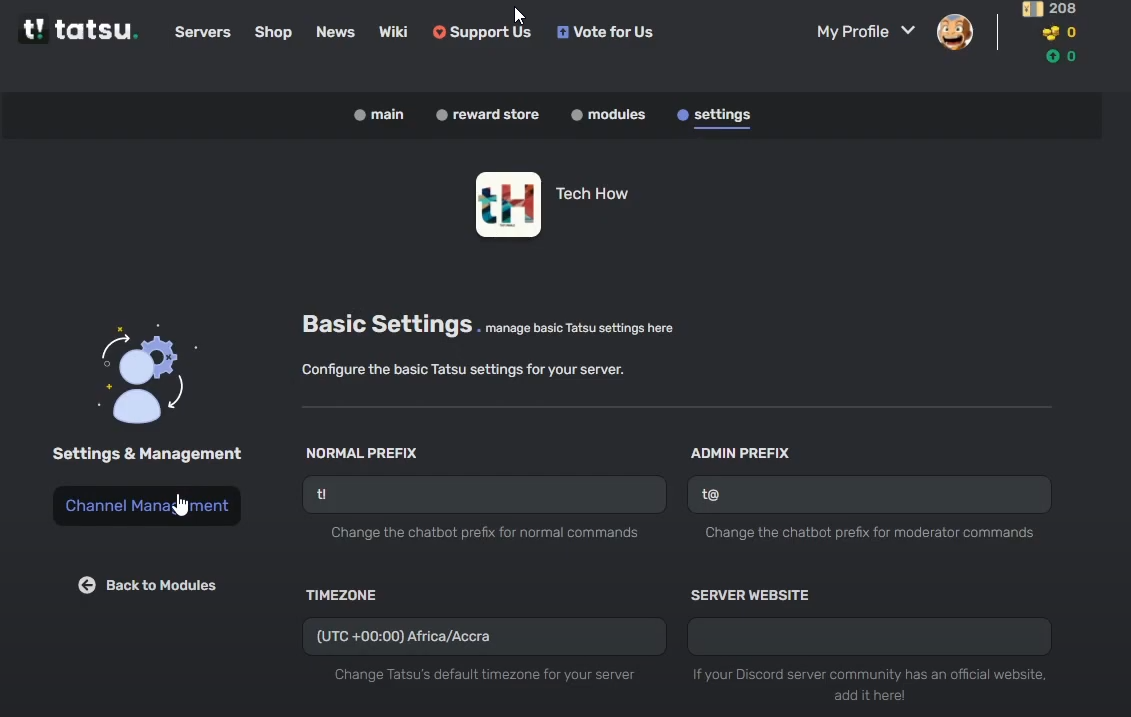Select the settings tab
Screen dimensions: 1131x717
[714, 115]
